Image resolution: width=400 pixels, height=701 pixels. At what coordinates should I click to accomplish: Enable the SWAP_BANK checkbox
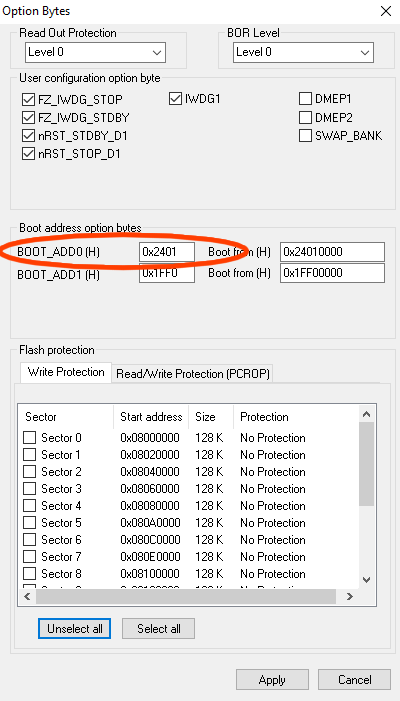tap(305, 135)
